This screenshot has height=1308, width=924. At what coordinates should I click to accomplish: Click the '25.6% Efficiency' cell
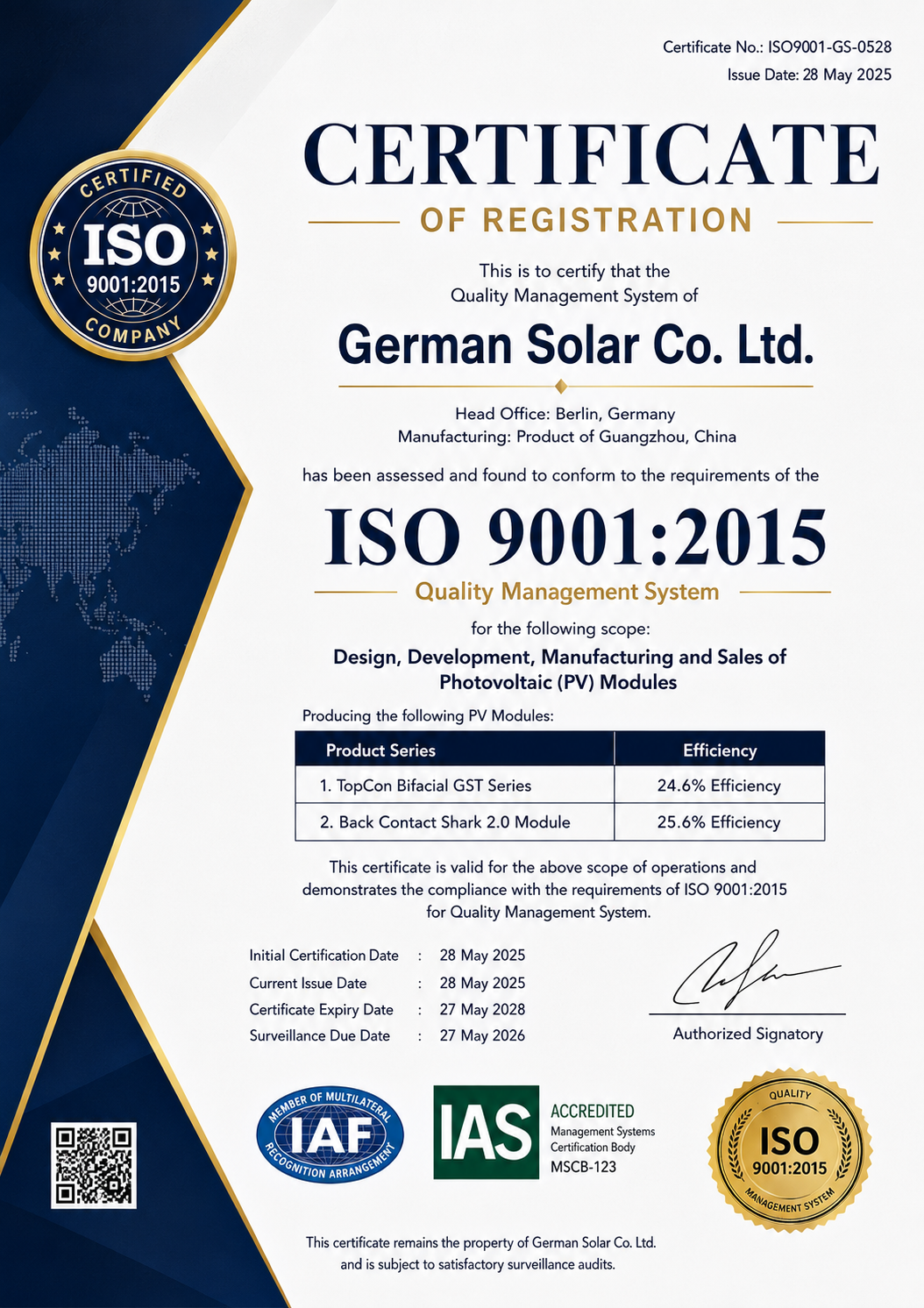point(719,822)
